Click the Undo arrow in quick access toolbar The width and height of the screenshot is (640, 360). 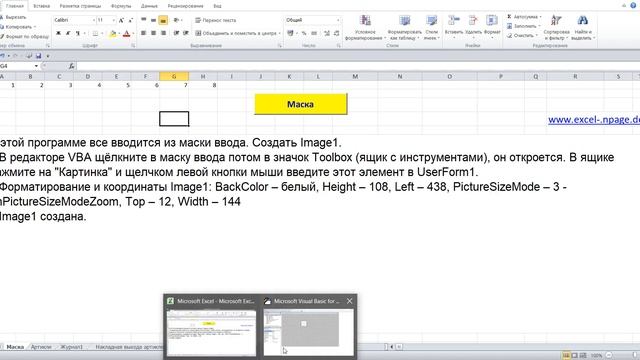click(x=2, y=56)
